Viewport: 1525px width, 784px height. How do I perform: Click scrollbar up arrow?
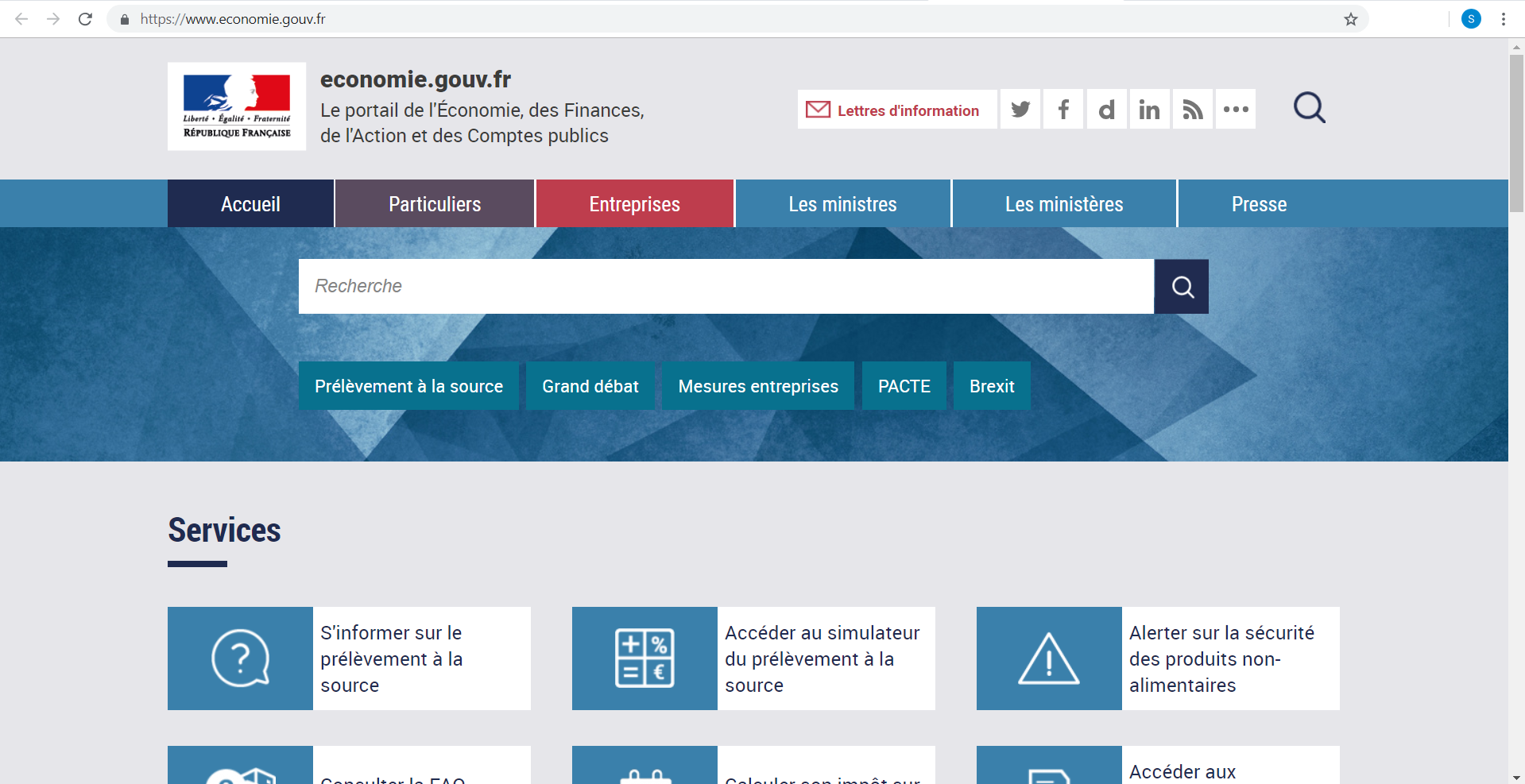click(x=1516, y=47)
